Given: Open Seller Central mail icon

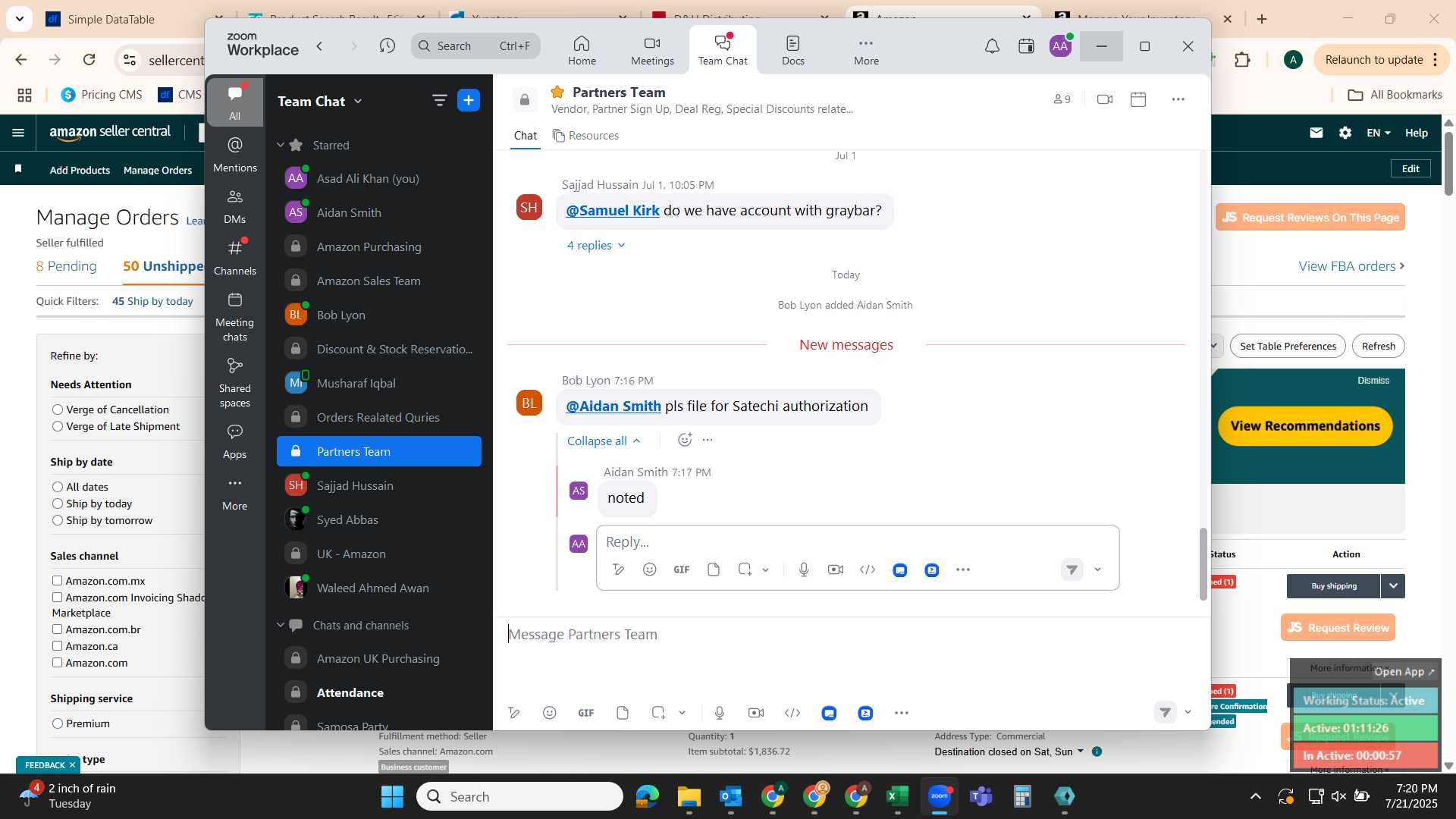Looking at the screenshot, I should (x=1316, y=133).
